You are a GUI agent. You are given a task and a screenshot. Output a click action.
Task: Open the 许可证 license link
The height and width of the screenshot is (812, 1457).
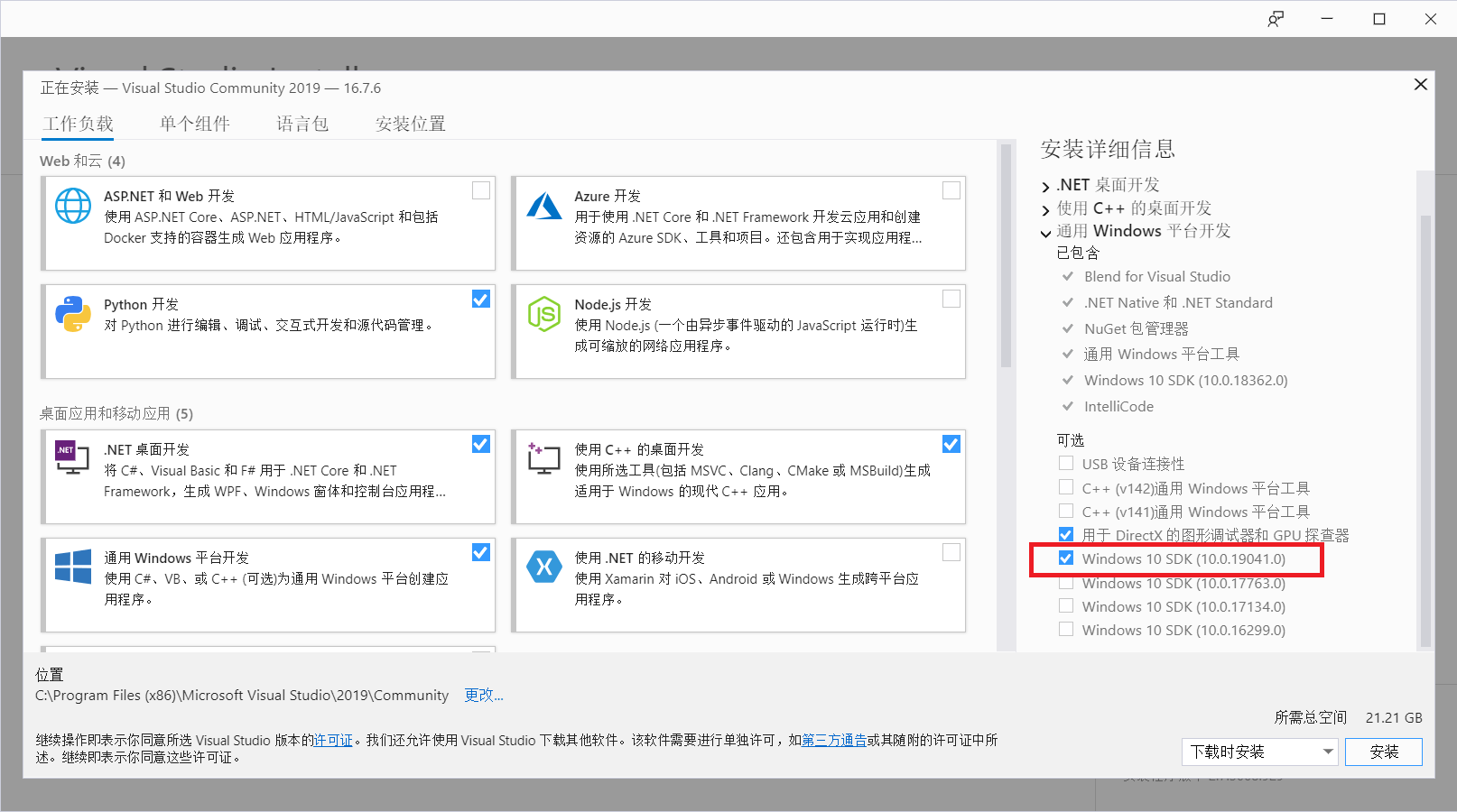pyautogui.click(x=333, y=740)
